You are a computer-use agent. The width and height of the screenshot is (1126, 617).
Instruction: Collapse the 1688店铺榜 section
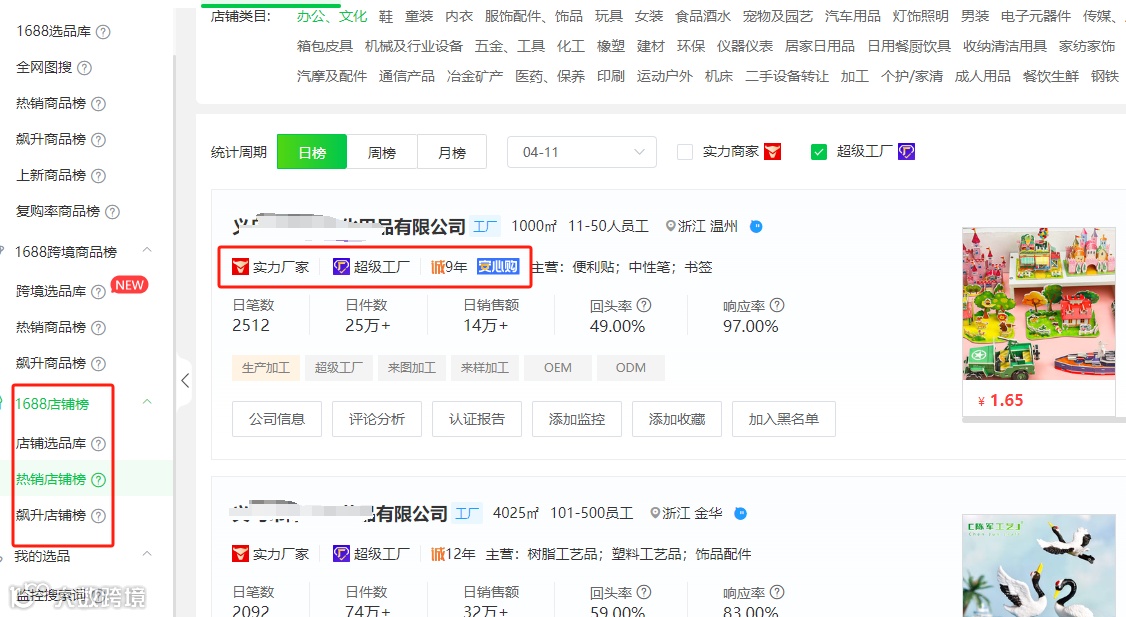[x=147, y=402]
